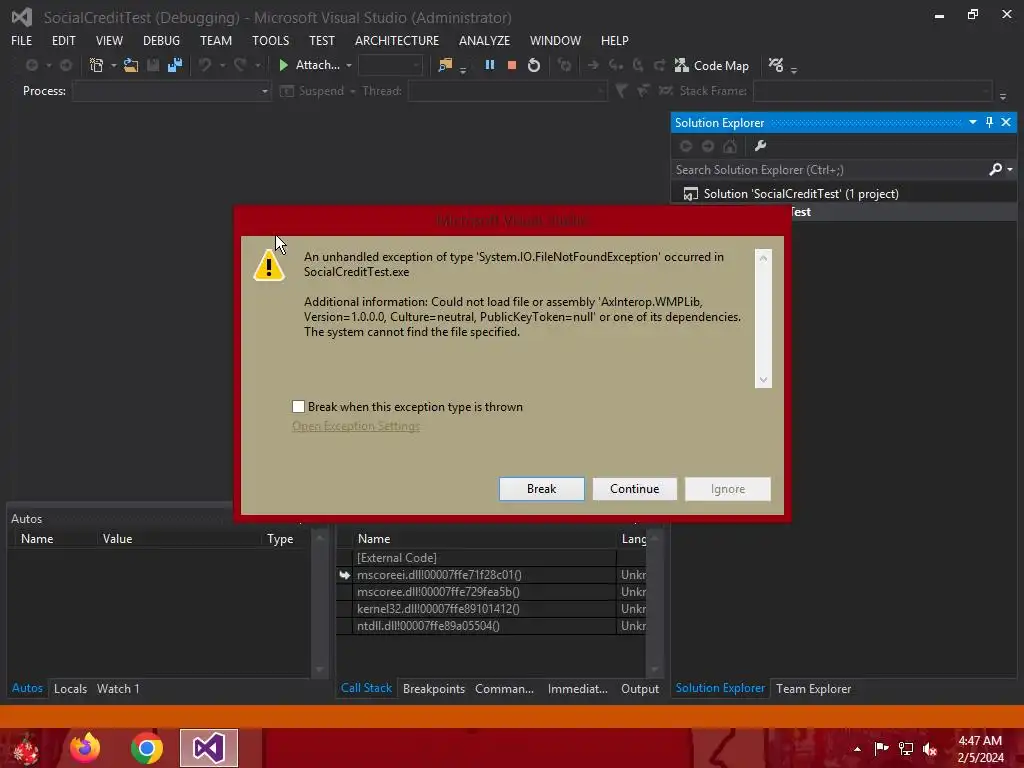
Task: Check Break when this exception type is thrown
Action: (298, 407)
